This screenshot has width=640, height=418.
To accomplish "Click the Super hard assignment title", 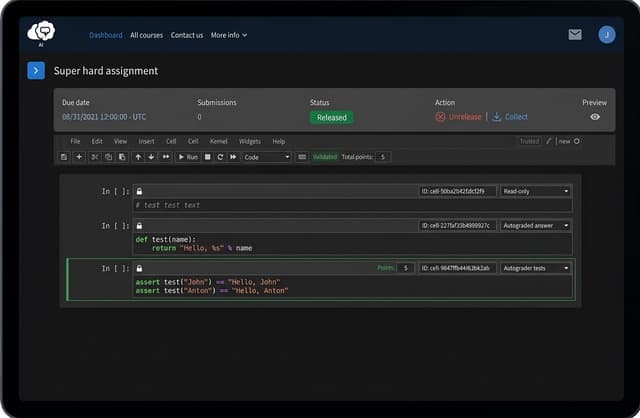I will click(106, 71).
